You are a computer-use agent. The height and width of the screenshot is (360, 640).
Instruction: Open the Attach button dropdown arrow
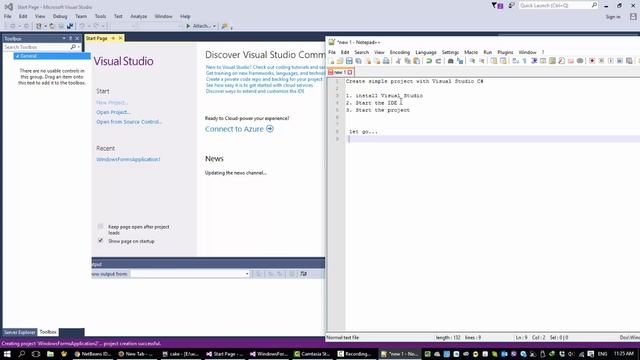214,26
